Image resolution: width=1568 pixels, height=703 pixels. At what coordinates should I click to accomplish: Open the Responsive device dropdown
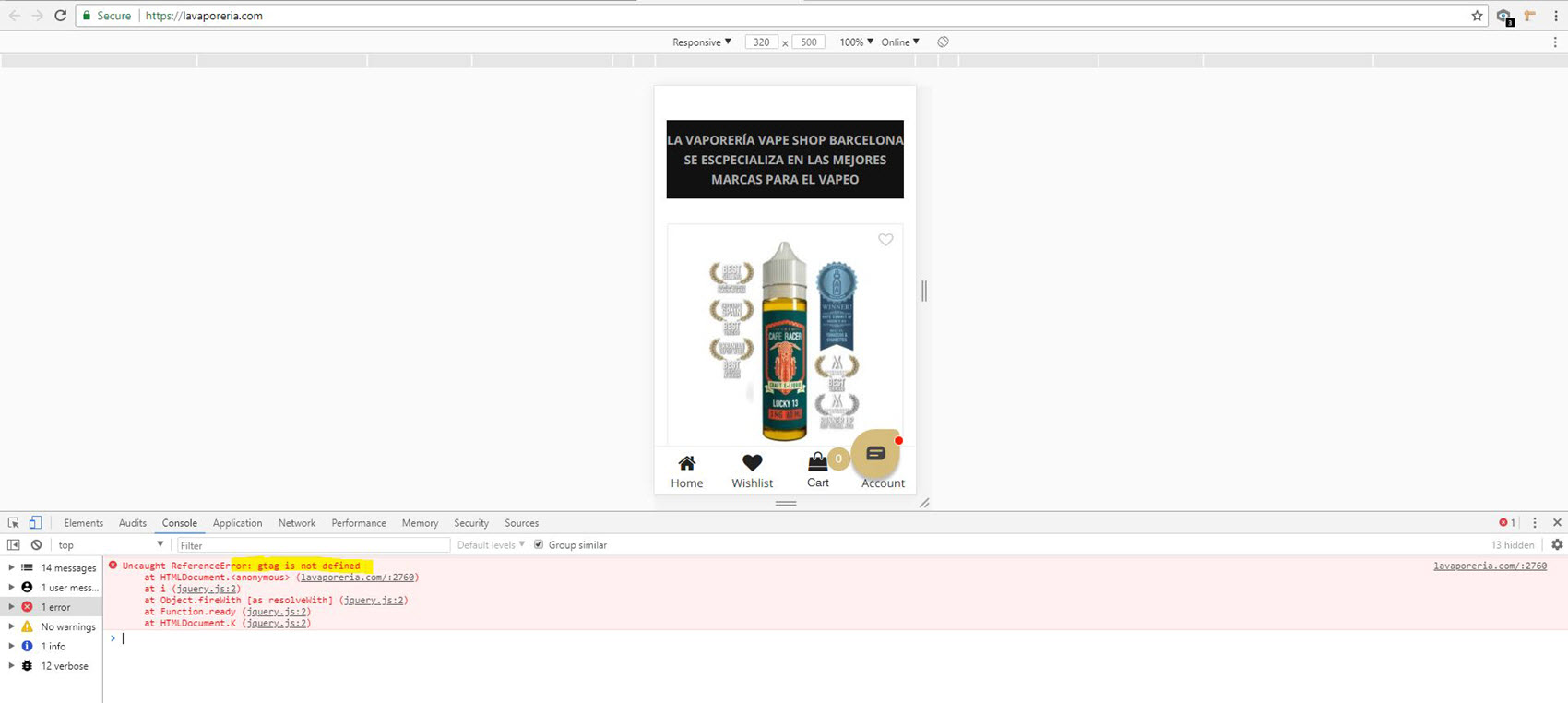(702, 42)
